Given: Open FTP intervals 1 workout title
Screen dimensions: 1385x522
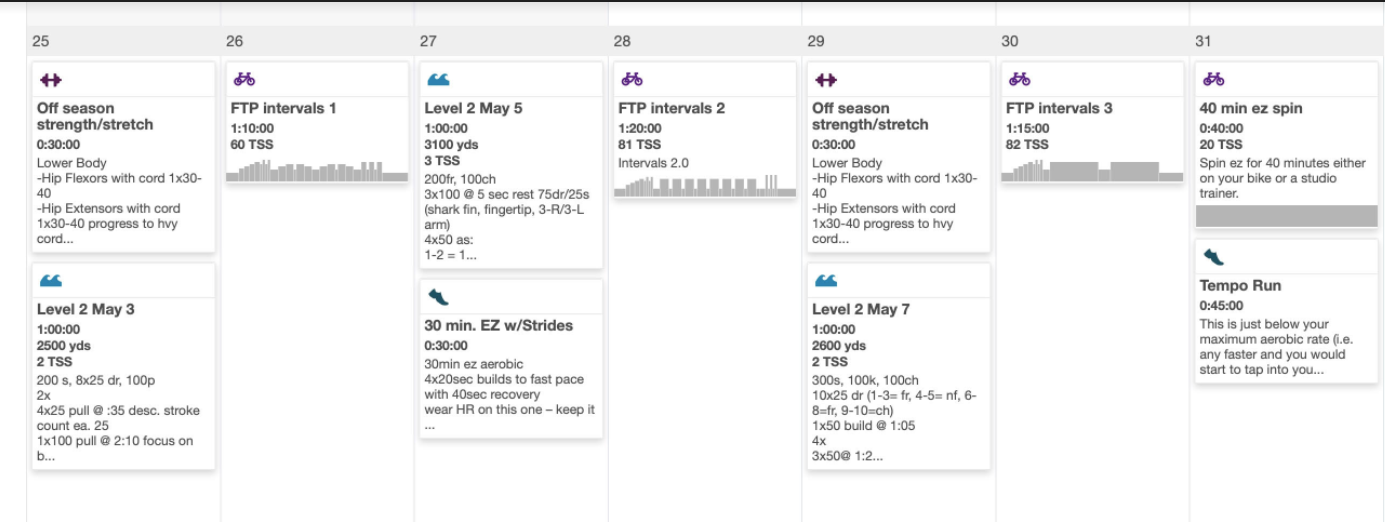Looking at the screenshot, I should (277, 108).
